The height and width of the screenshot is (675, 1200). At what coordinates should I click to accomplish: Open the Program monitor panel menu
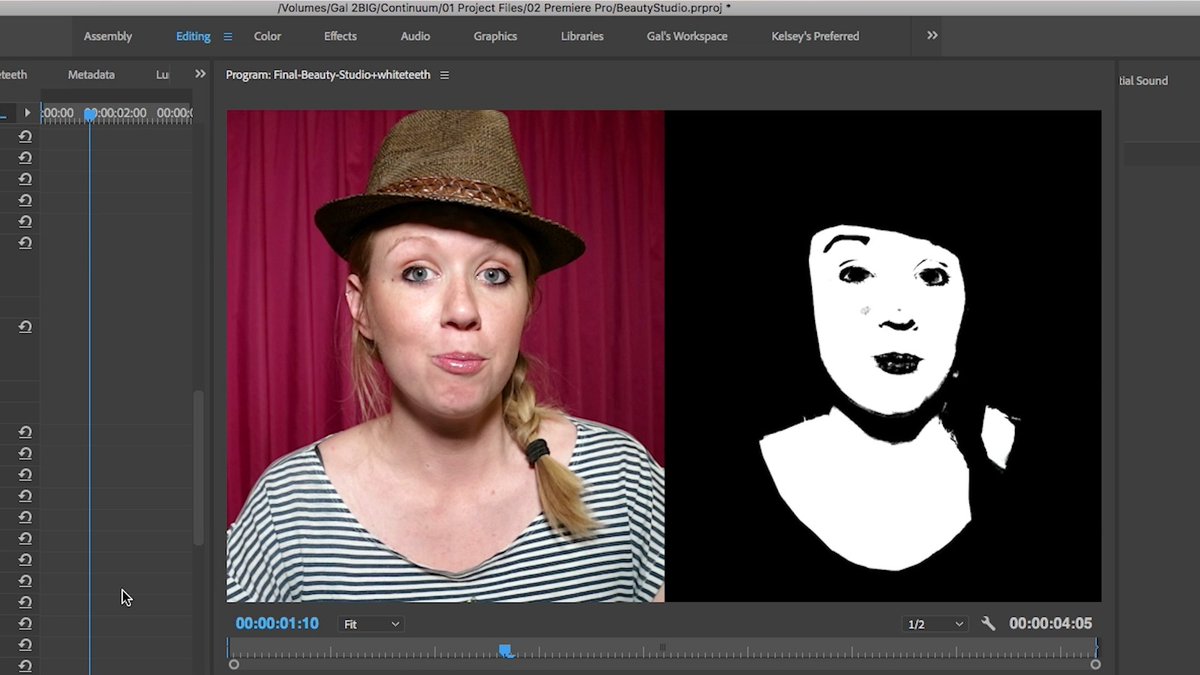click(x=445, y=75)
